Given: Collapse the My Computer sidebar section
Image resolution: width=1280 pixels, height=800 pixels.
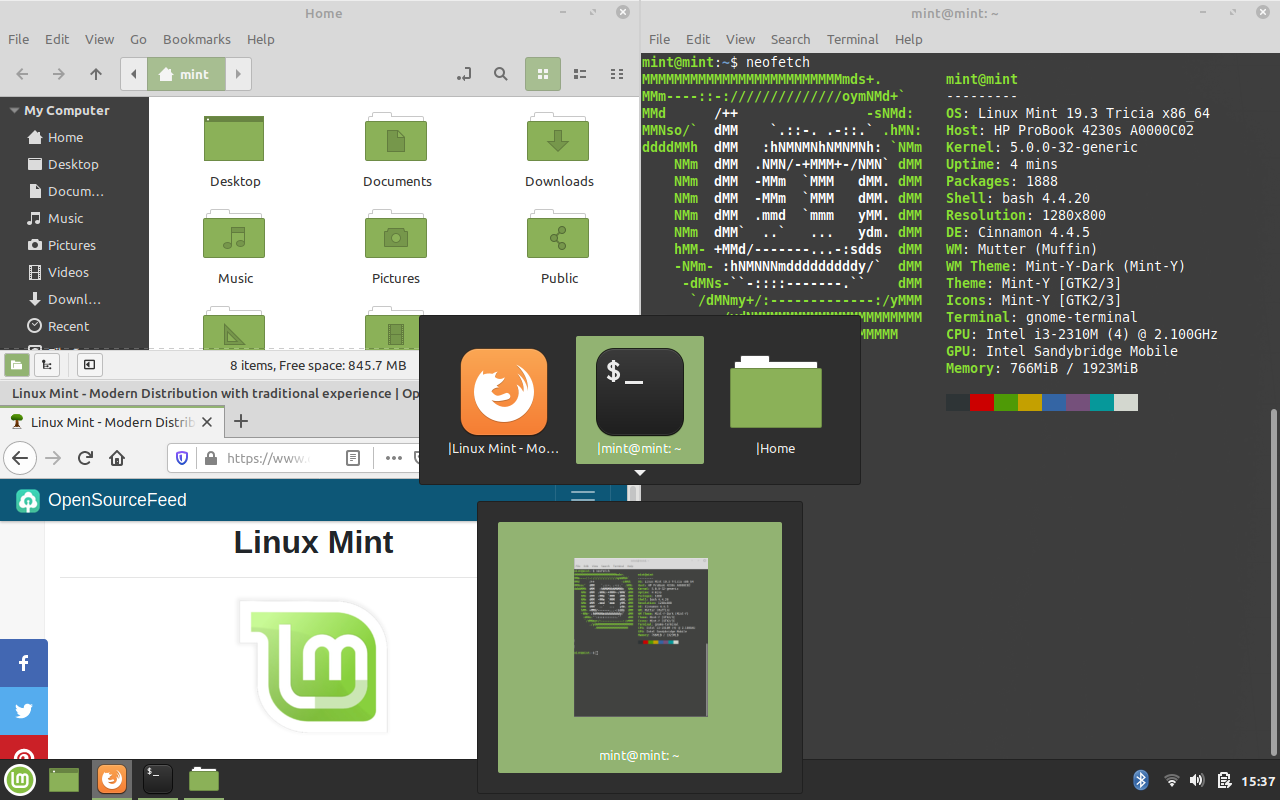Looking at the screenshot, I should coord(14,111).
